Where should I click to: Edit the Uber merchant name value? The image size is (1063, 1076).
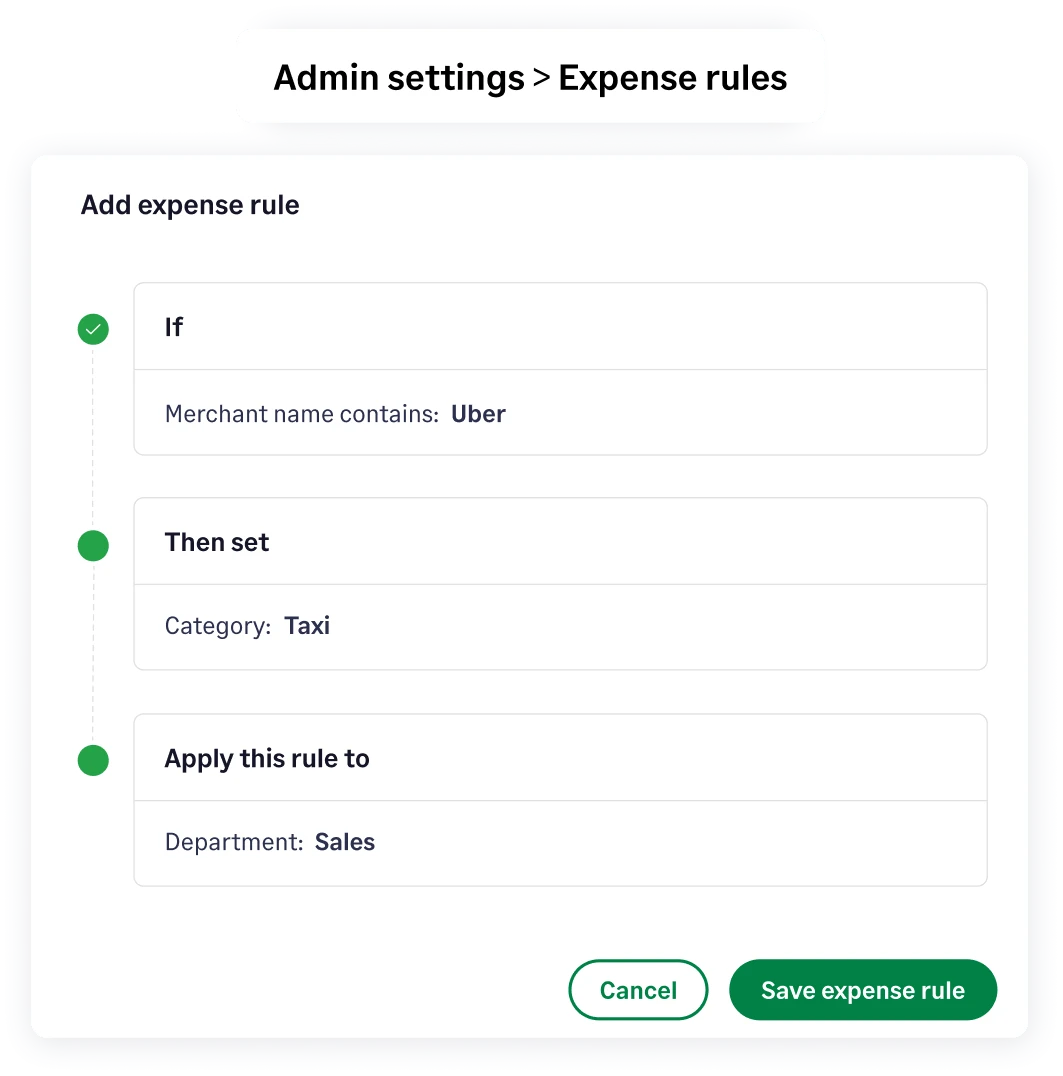(x=478, y=413)
